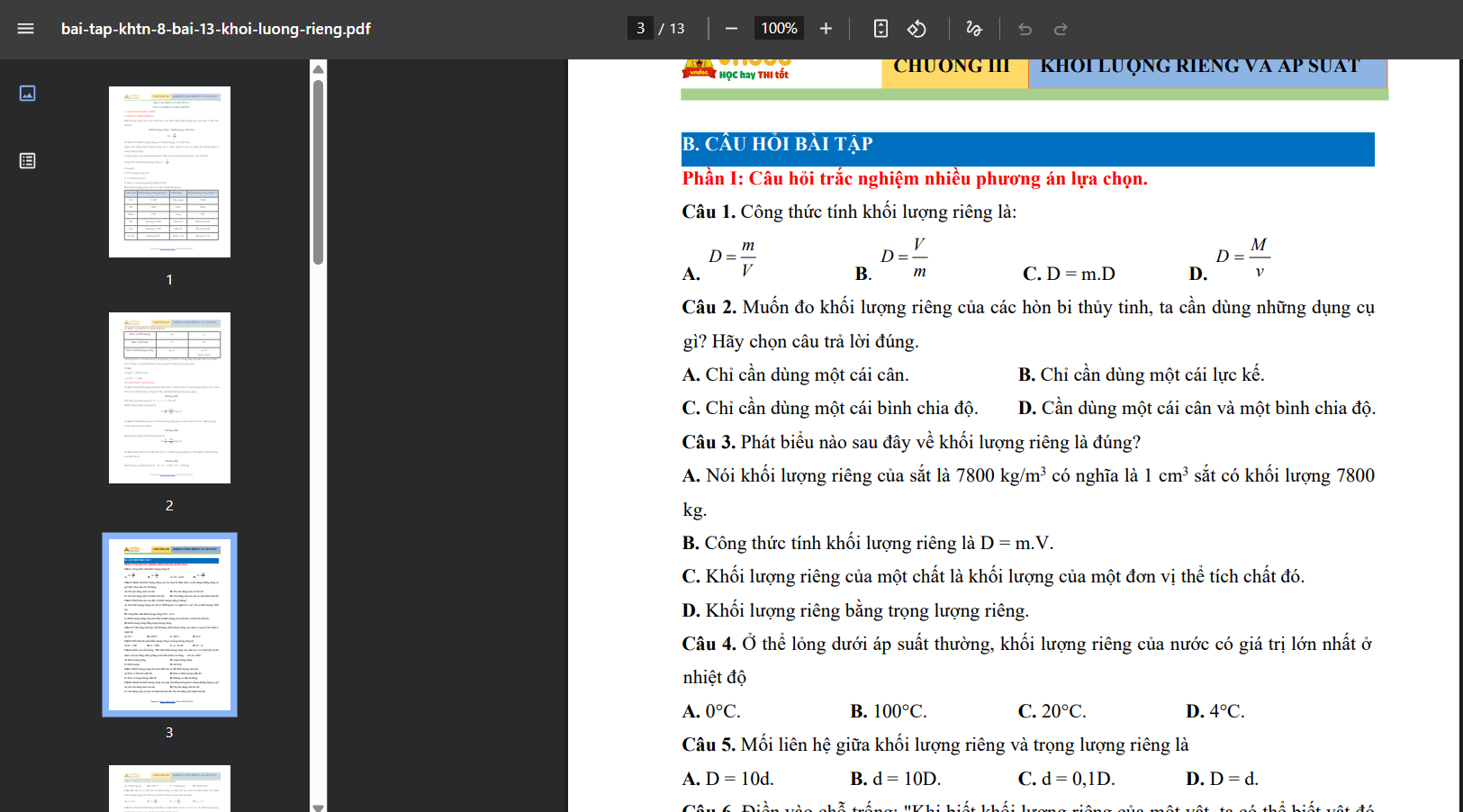Click 'B. Công thức tính khối lượng riêng là D = m.V.'
The width and height of the screenshot is (1463, 812).
point(868,543)
